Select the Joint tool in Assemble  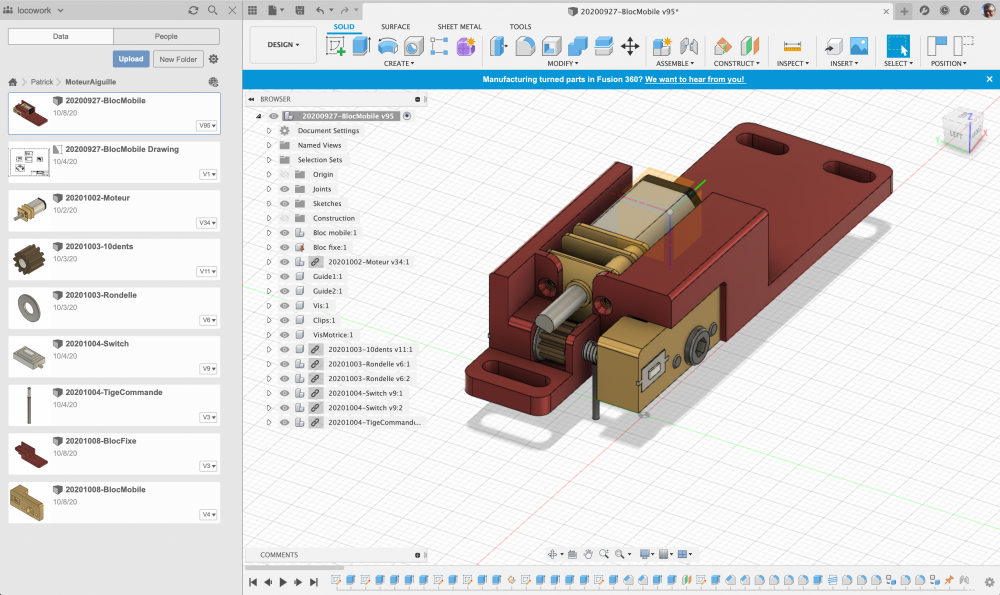(x=688, y=46)
